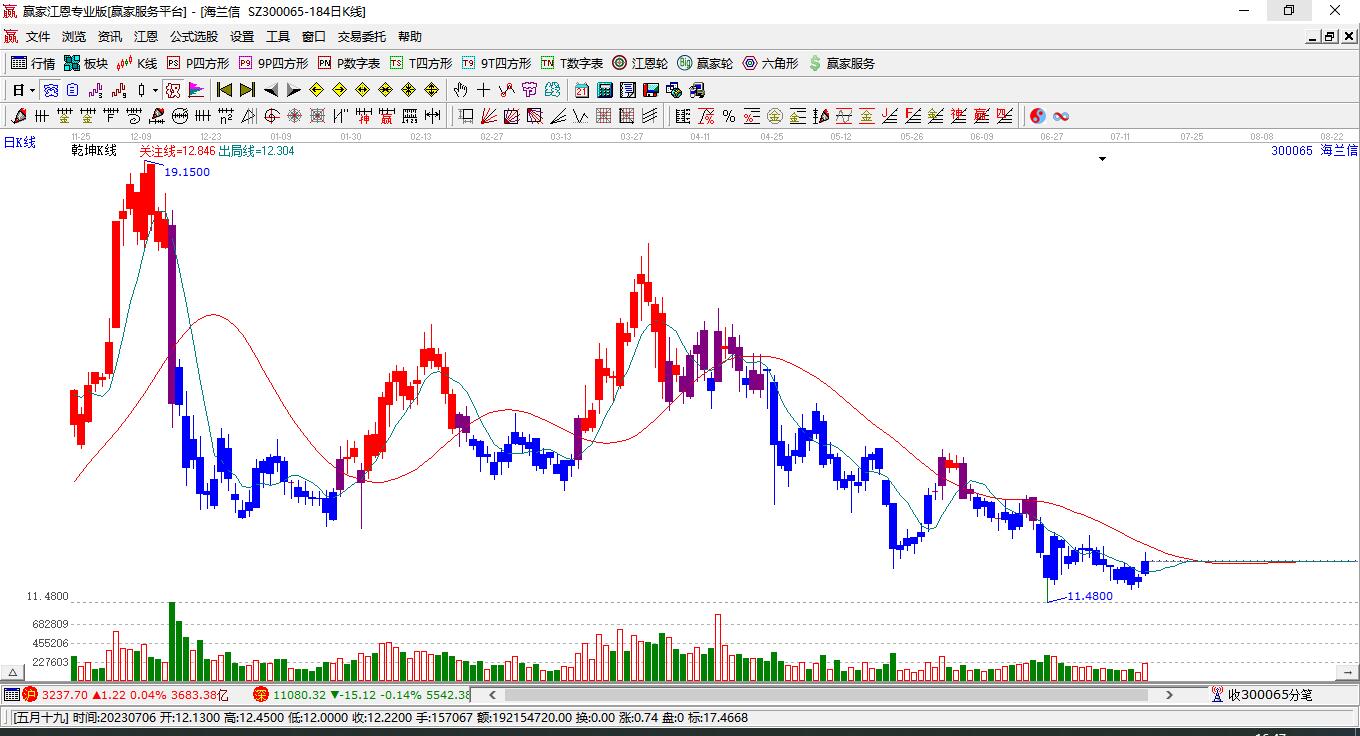The image size is (1360, 736).
Task: Select the red fan lines tool
Action: (489, 116)
